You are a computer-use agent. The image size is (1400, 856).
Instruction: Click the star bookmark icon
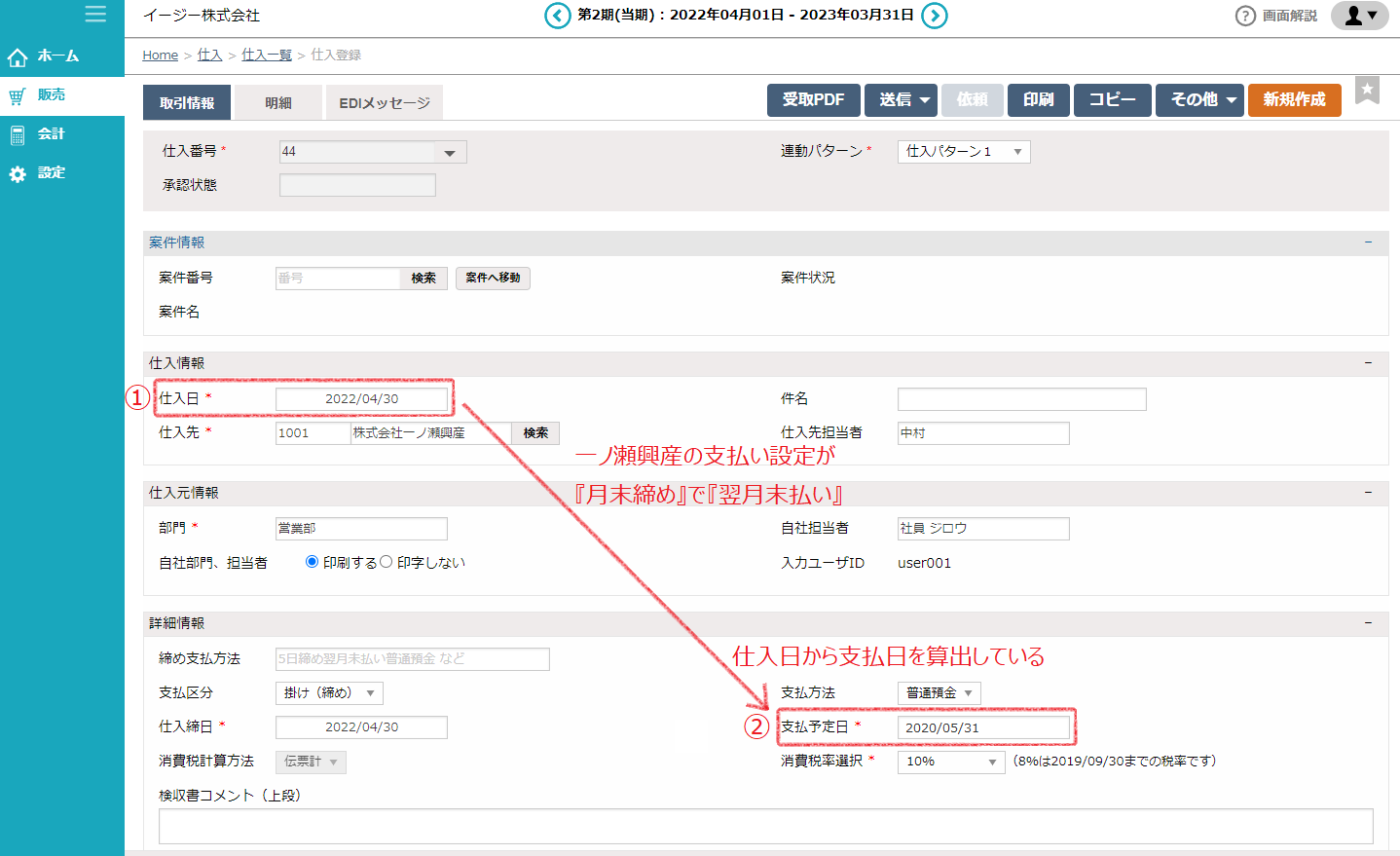(x=1367, y=92)
